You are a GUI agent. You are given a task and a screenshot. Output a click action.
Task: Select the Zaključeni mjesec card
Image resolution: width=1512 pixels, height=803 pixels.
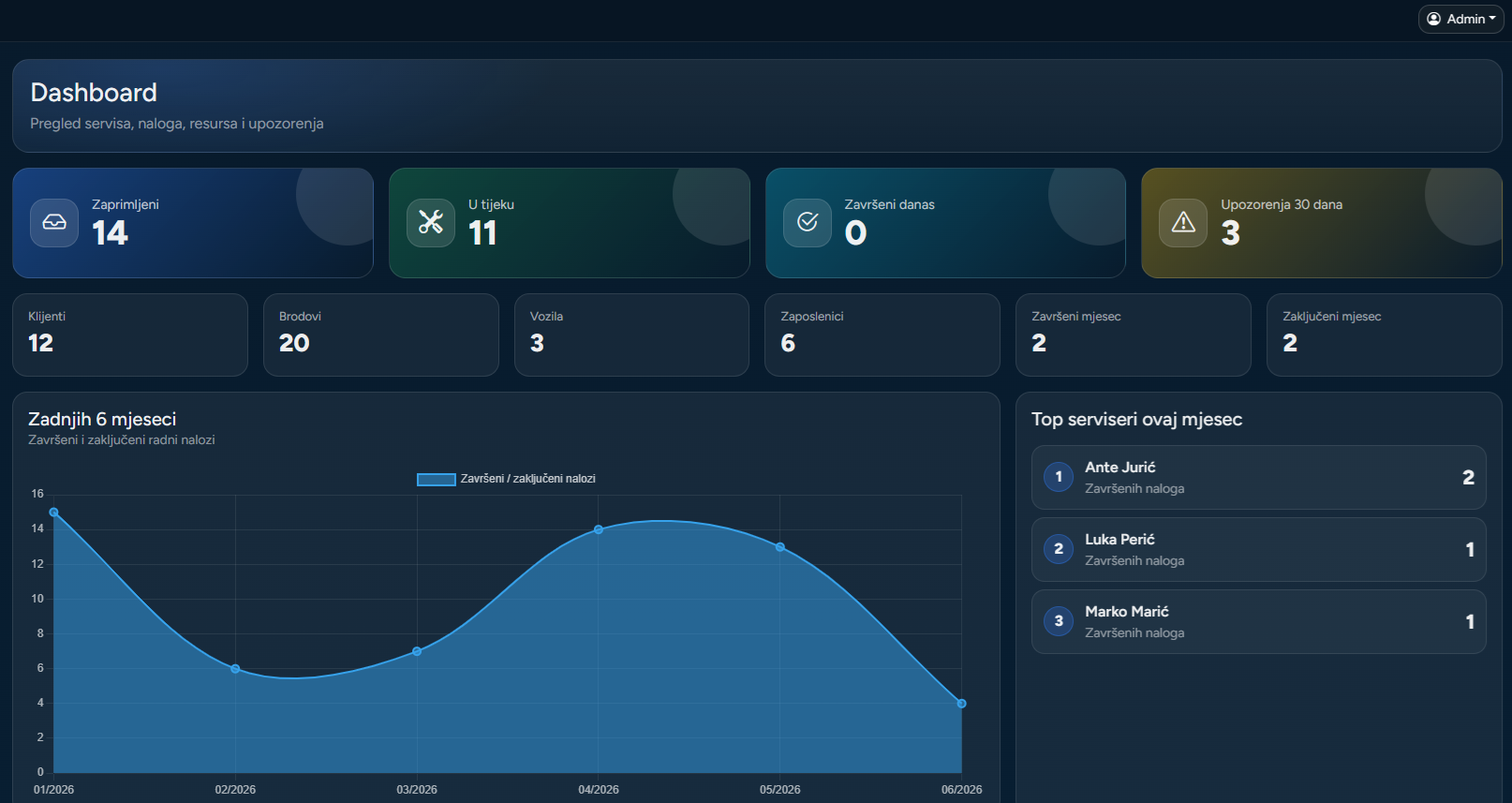[1385, 335]
